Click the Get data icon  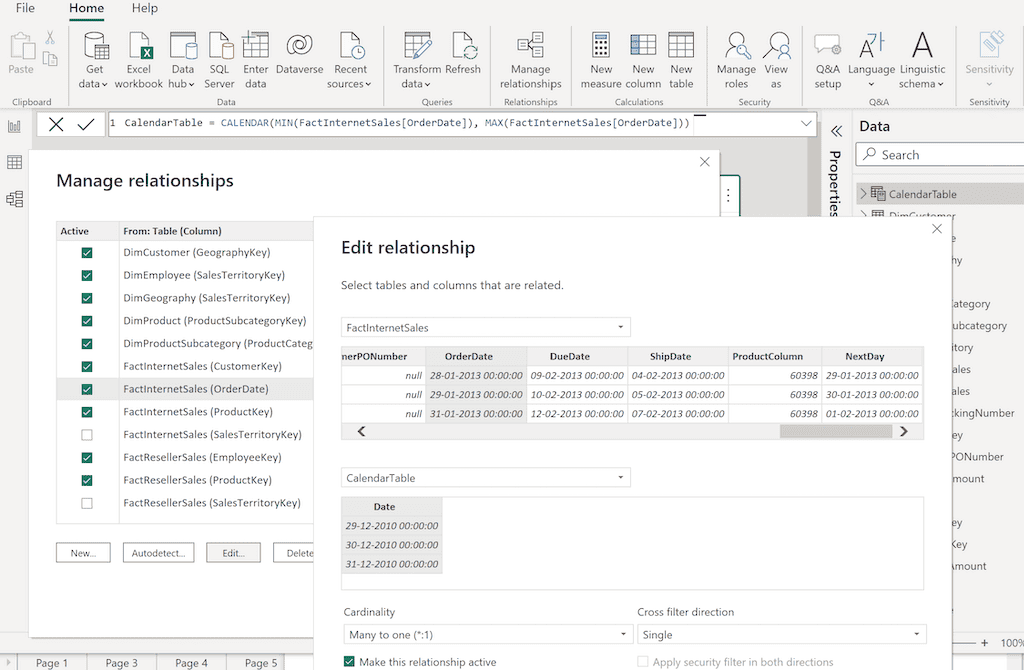click(x=96, y=46)
